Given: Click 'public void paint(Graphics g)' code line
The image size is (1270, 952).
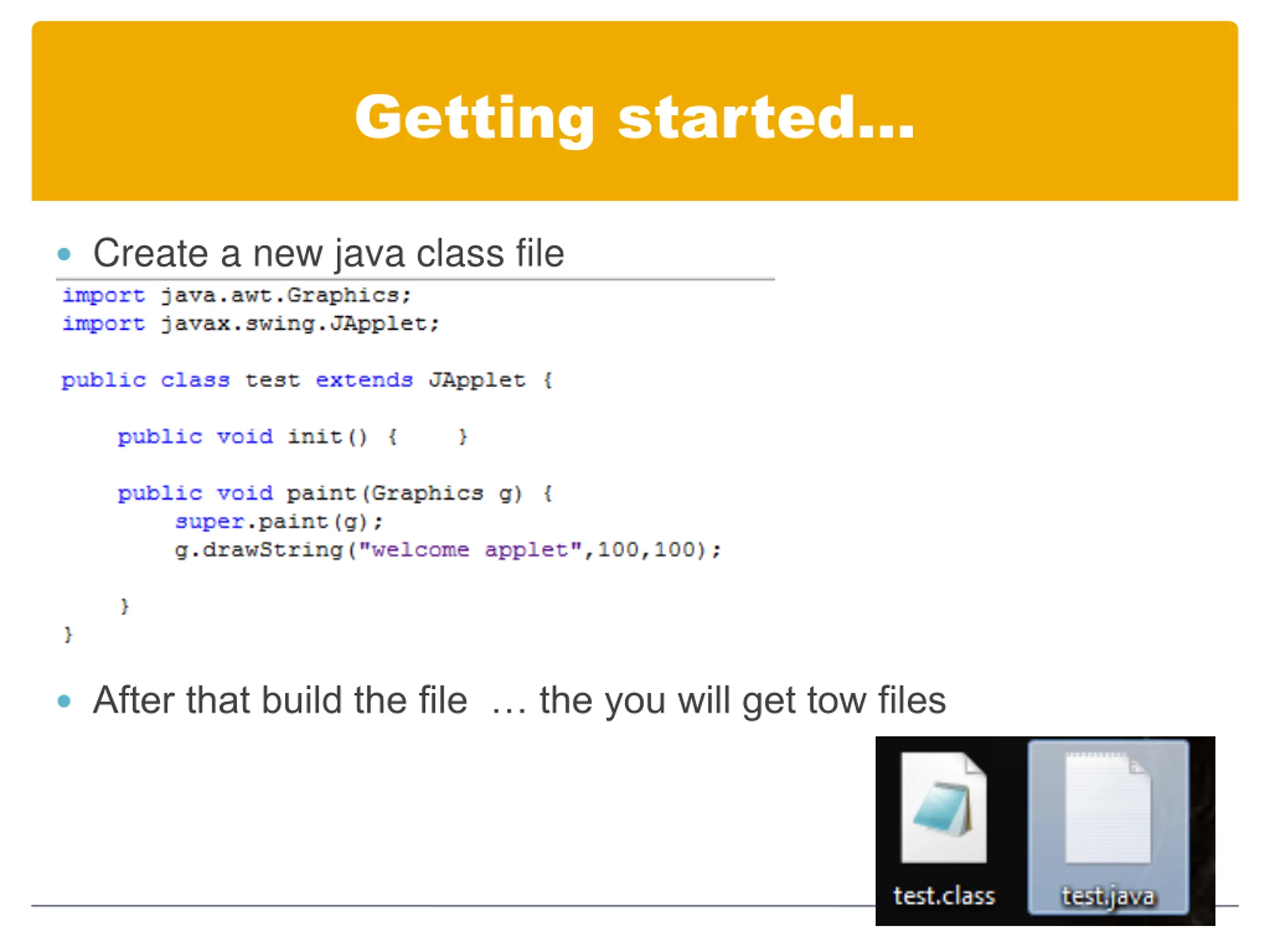Looking at the screenshot, I should click(x=335, y=493).
